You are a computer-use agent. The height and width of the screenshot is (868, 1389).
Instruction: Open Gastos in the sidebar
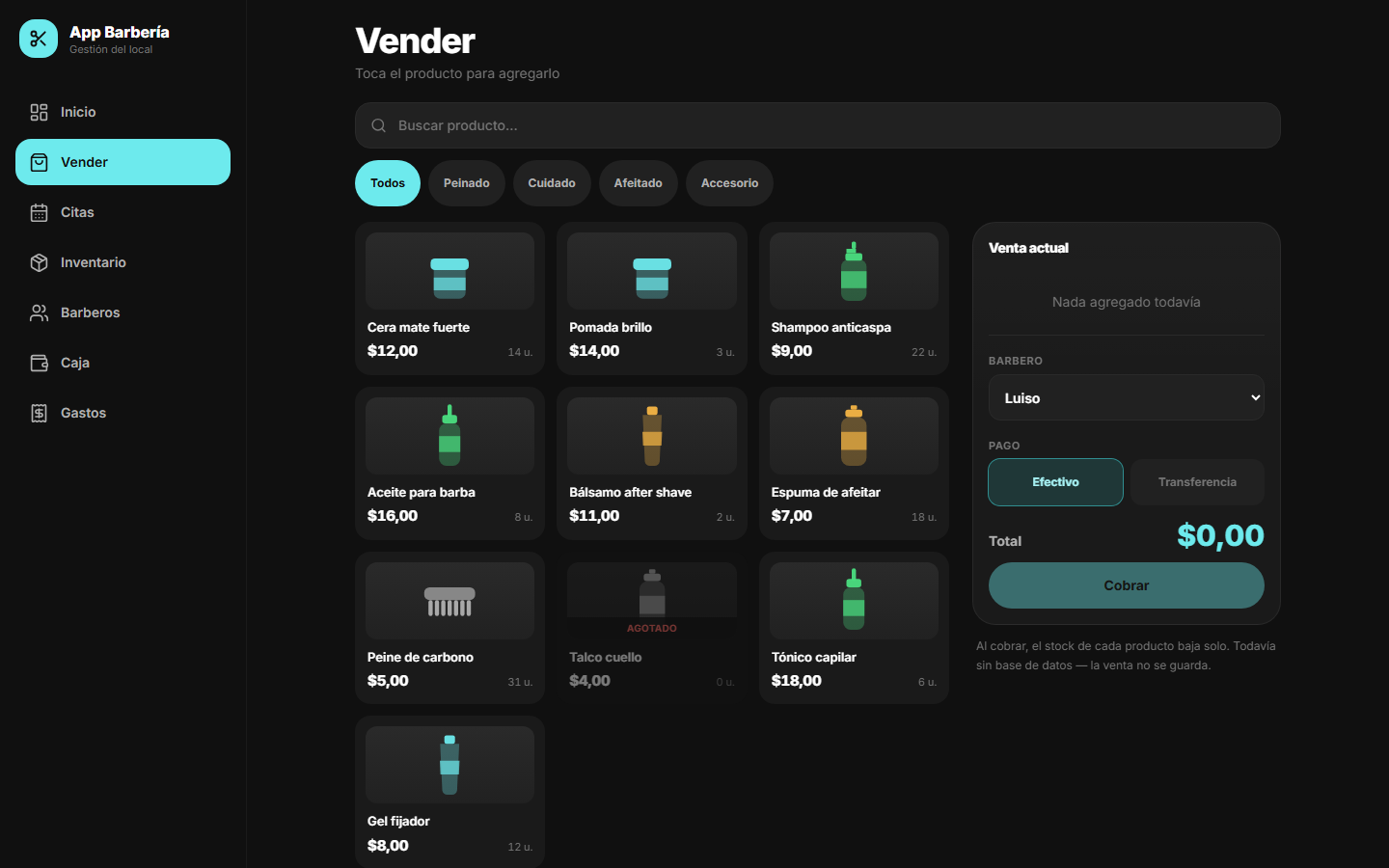(123, 413)
